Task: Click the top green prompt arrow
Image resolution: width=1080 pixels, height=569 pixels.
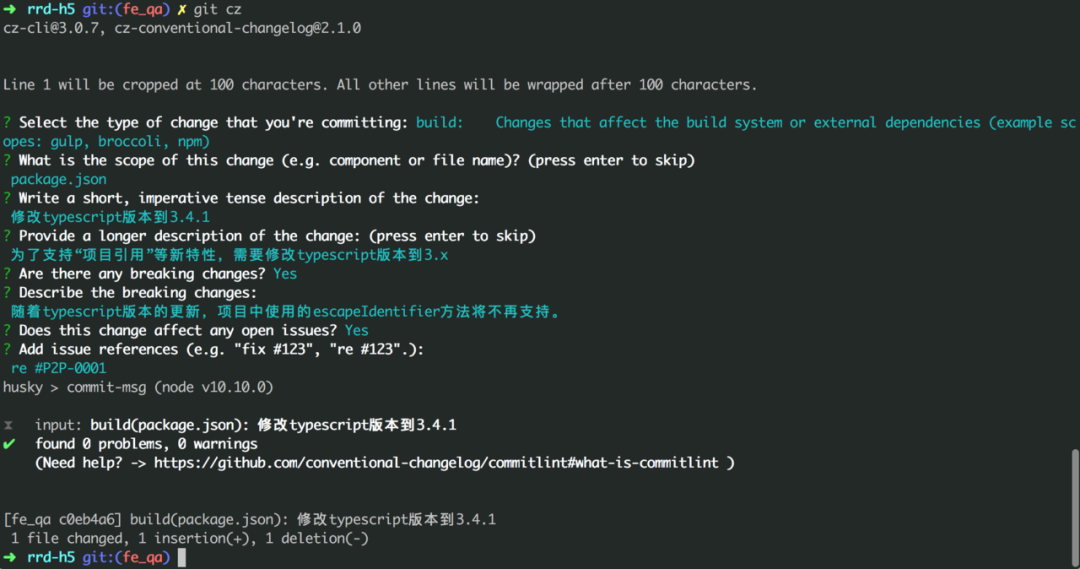Action: [10, 10]
